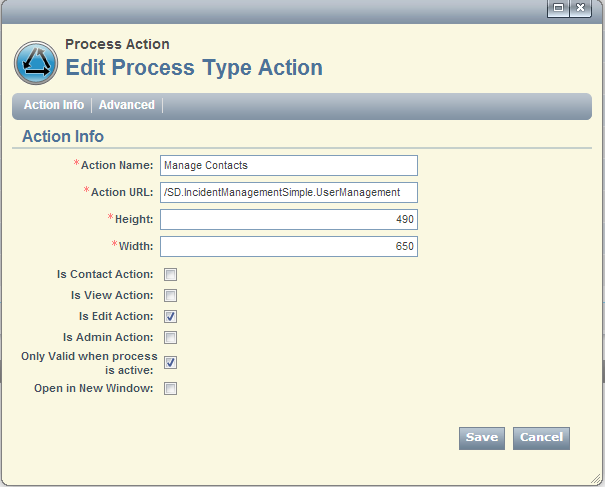
Task: Click the 'Action Info' section heading
Action: 63,136
